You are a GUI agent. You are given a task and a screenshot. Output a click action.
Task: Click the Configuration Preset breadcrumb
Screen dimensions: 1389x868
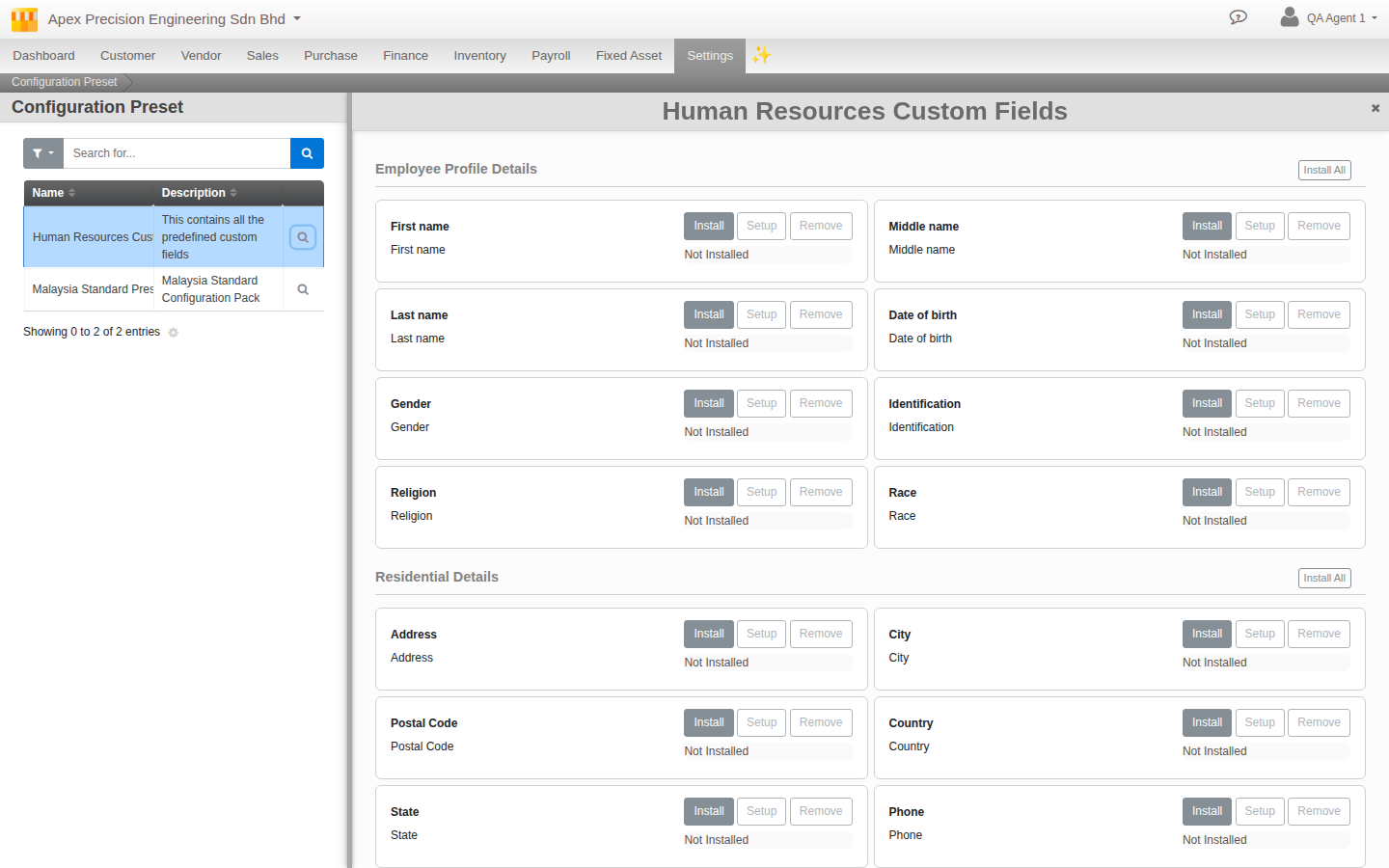pyautogui.click(x=64, y=82)
